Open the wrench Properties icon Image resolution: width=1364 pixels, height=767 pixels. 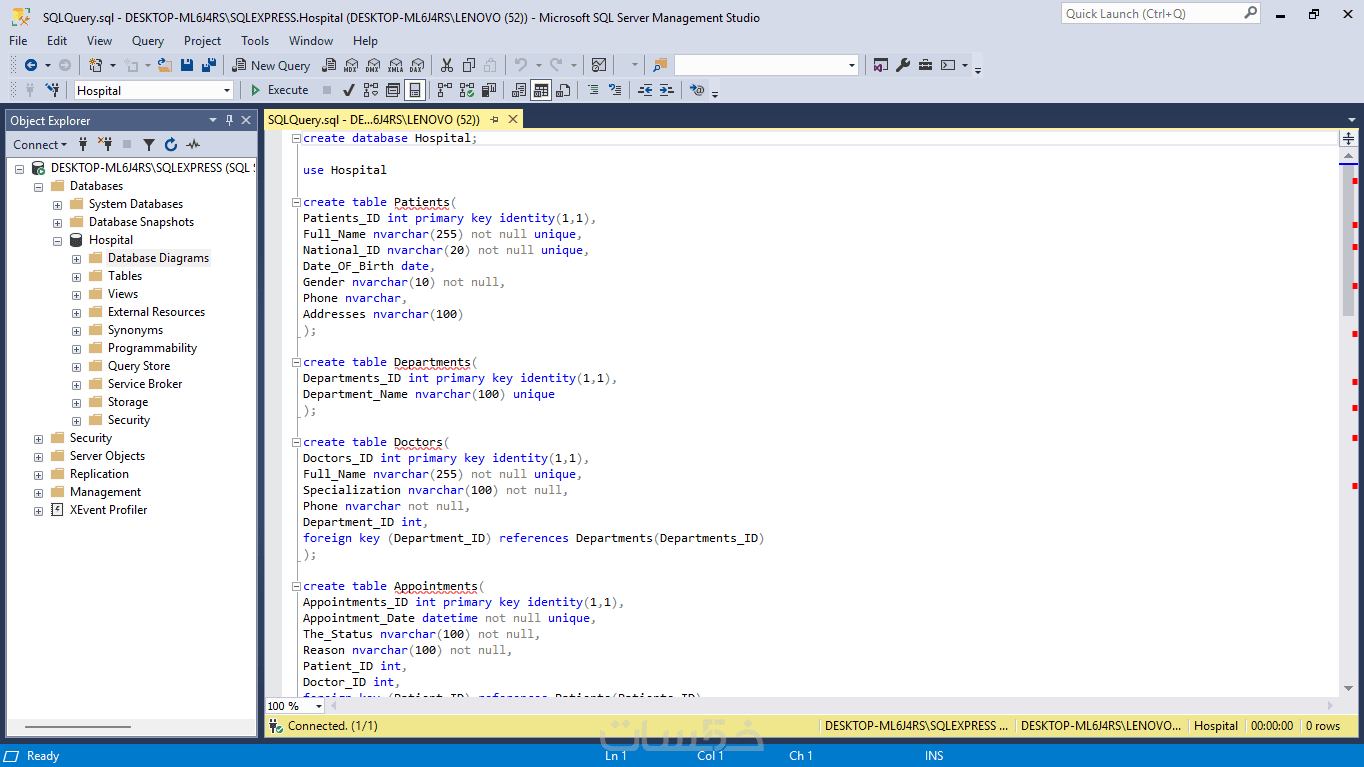[x=903, y=65]
